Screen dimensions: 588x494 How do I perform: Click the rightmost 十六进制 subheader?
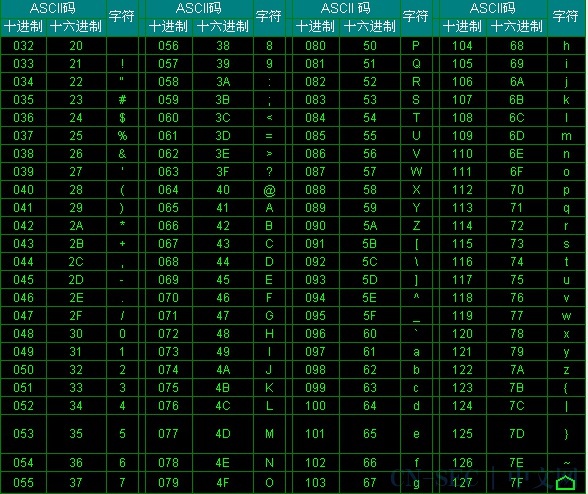point(517,27)
